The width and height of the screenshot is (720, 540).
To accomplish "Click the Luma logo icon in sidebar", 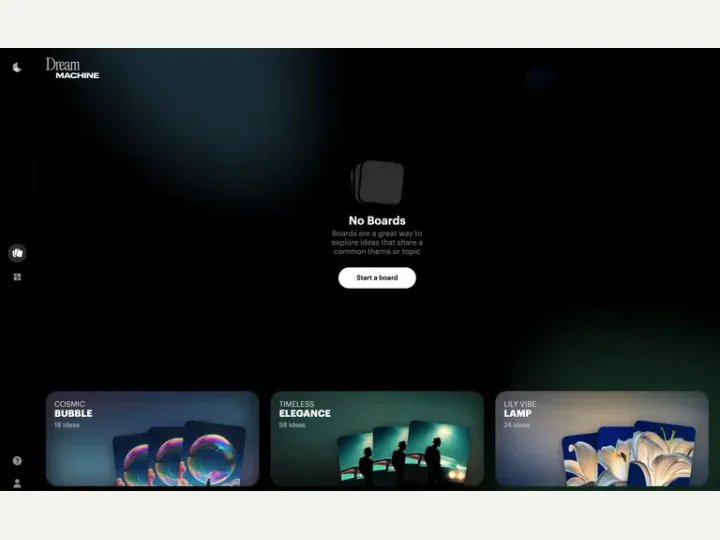I will click(17, 68).
